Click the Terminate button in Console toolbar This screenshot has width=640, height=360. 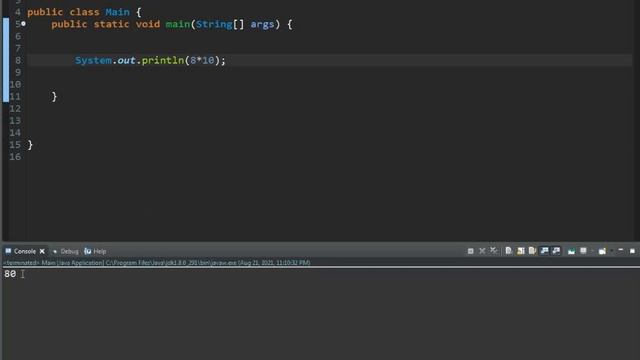coord(471,251)
